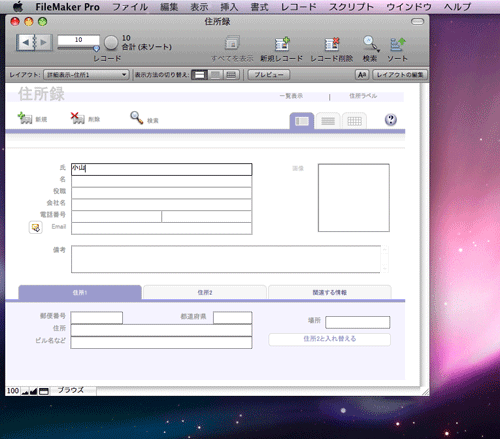This screenshot has width=500, height=439.
Task: Open the Apple menu
Action: pos(18,7)
